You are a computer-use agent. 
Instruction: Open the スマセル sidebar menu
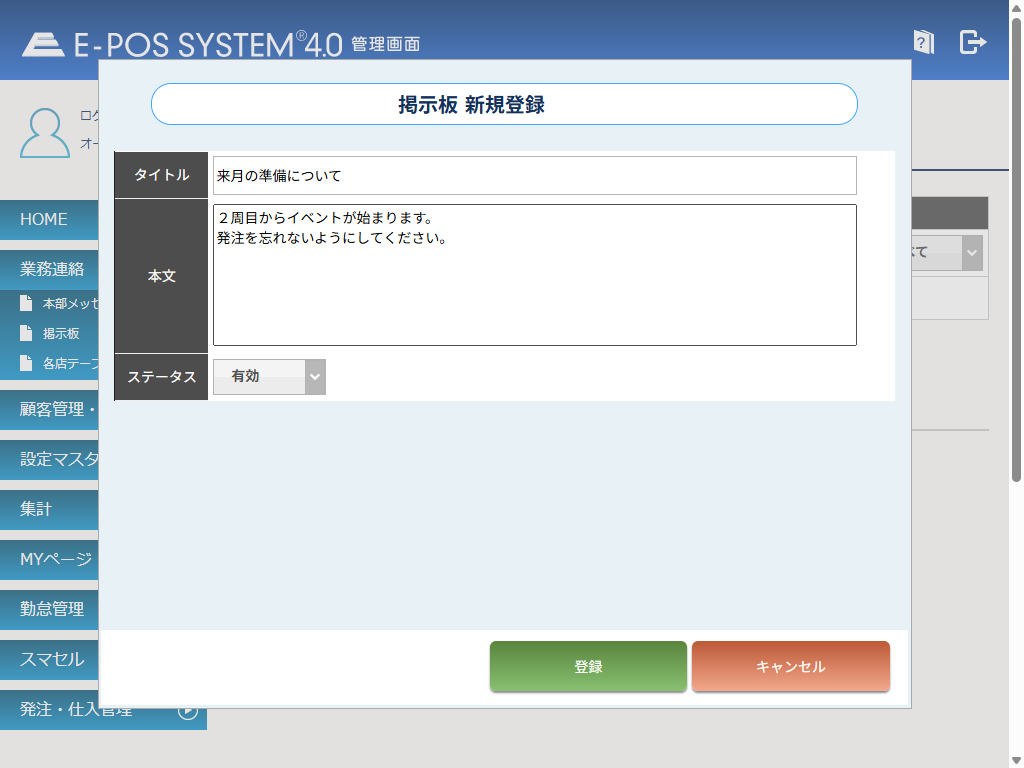pos(52,659)
